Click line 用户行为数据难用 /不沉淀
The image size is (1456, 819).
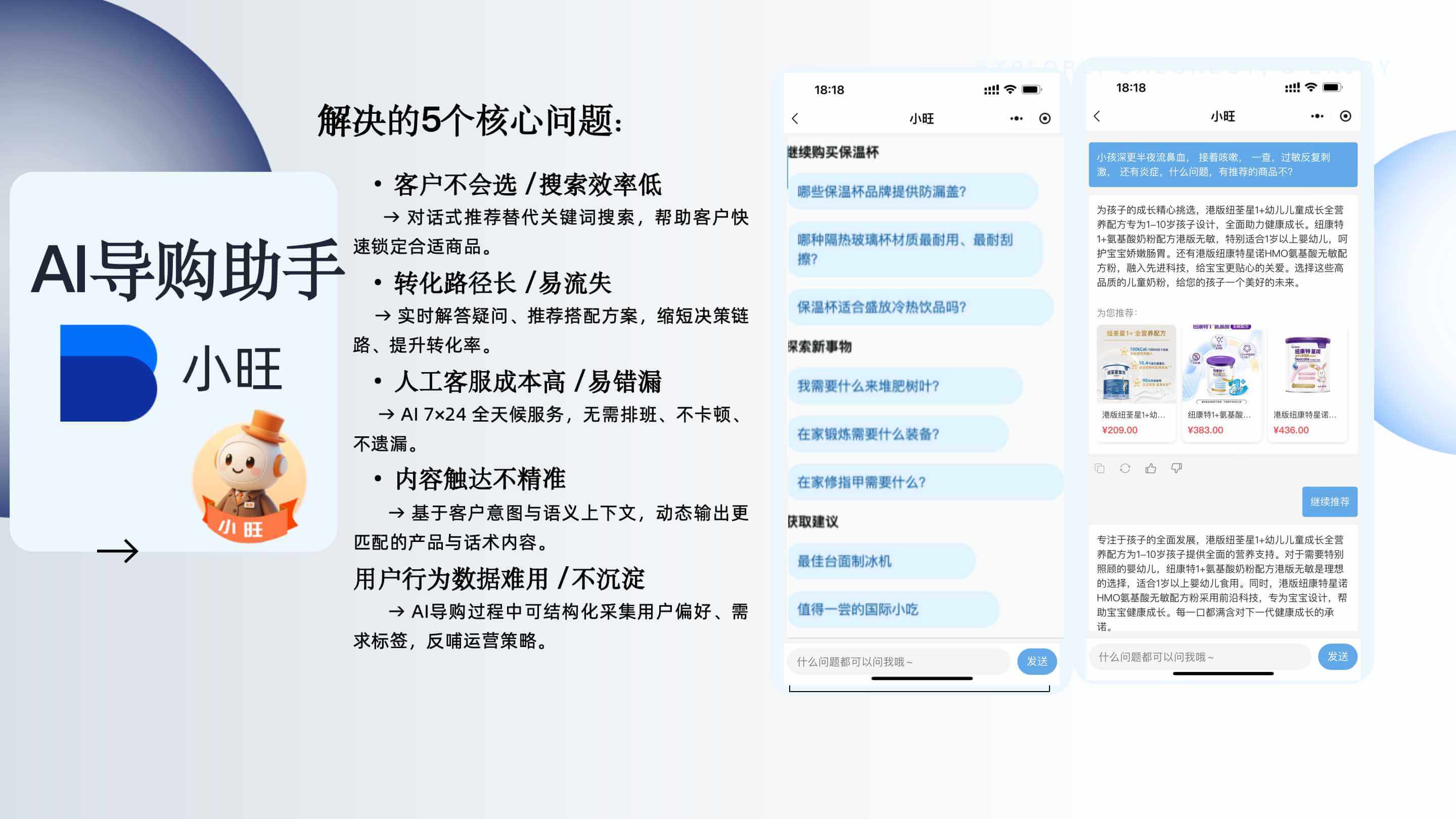coord(498,578)
